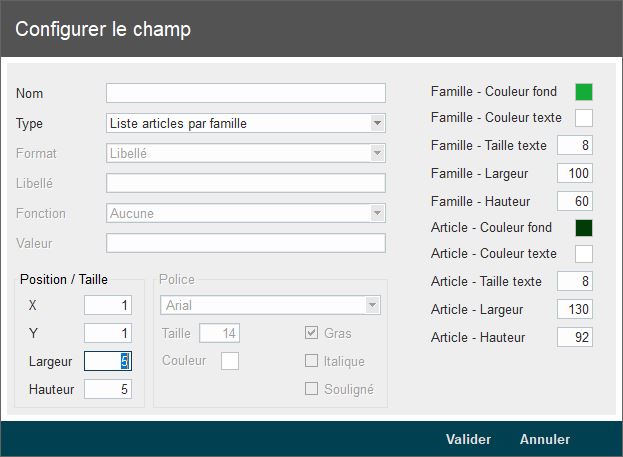Pick the Article - Couleur texte swatch
623x457 pixels.
[584, 254]
